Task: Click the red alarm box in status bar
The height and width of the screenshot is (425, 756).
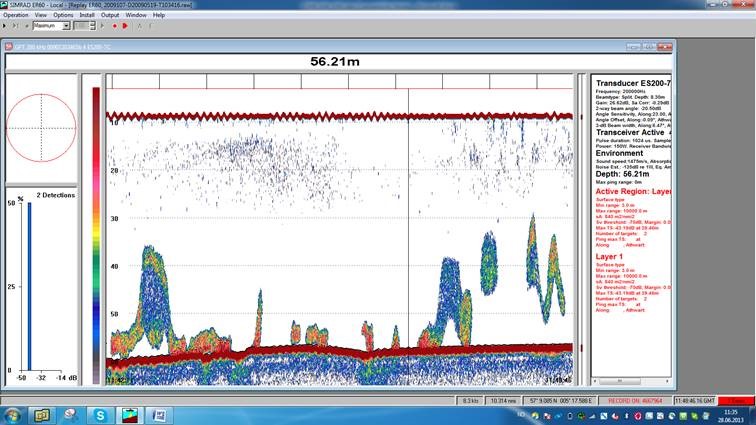Action: 736,400
